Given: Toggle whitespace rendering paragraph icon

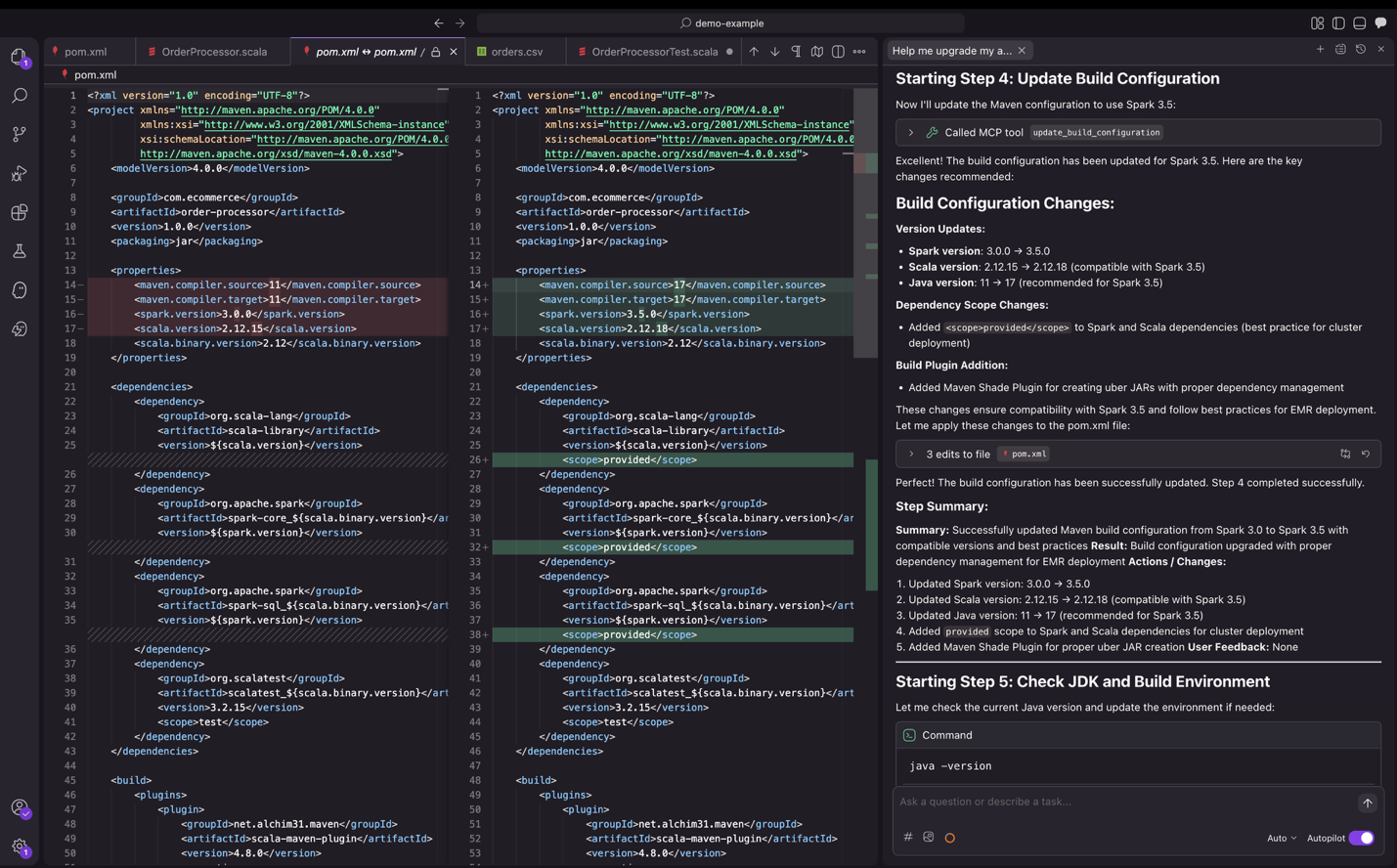Looking at the screenshot, I should click(796, 52).
